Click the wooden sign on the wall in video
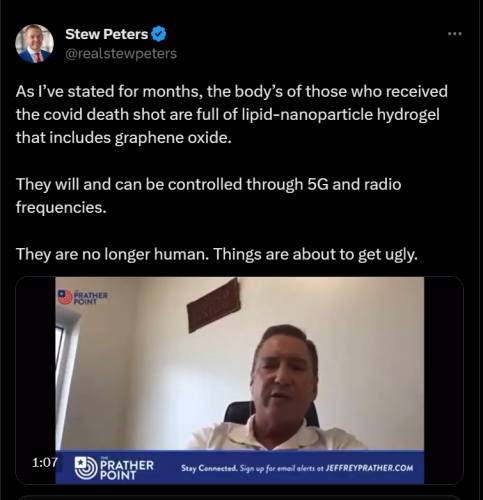This screenshot has height=500, width=483. (214, 306)
